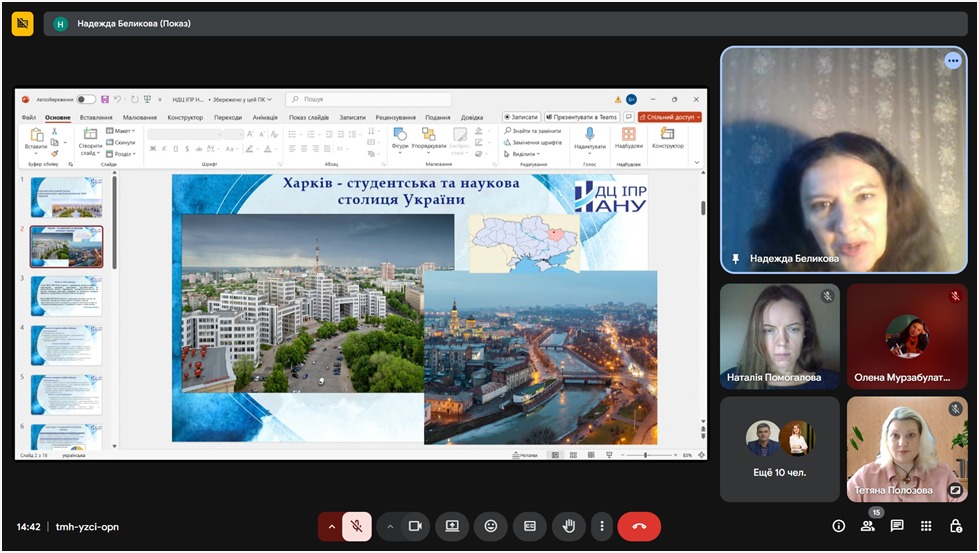Open options on Надежда Беликова video tile
Viewport: 979px width, 553px height.
pos(953,61)
